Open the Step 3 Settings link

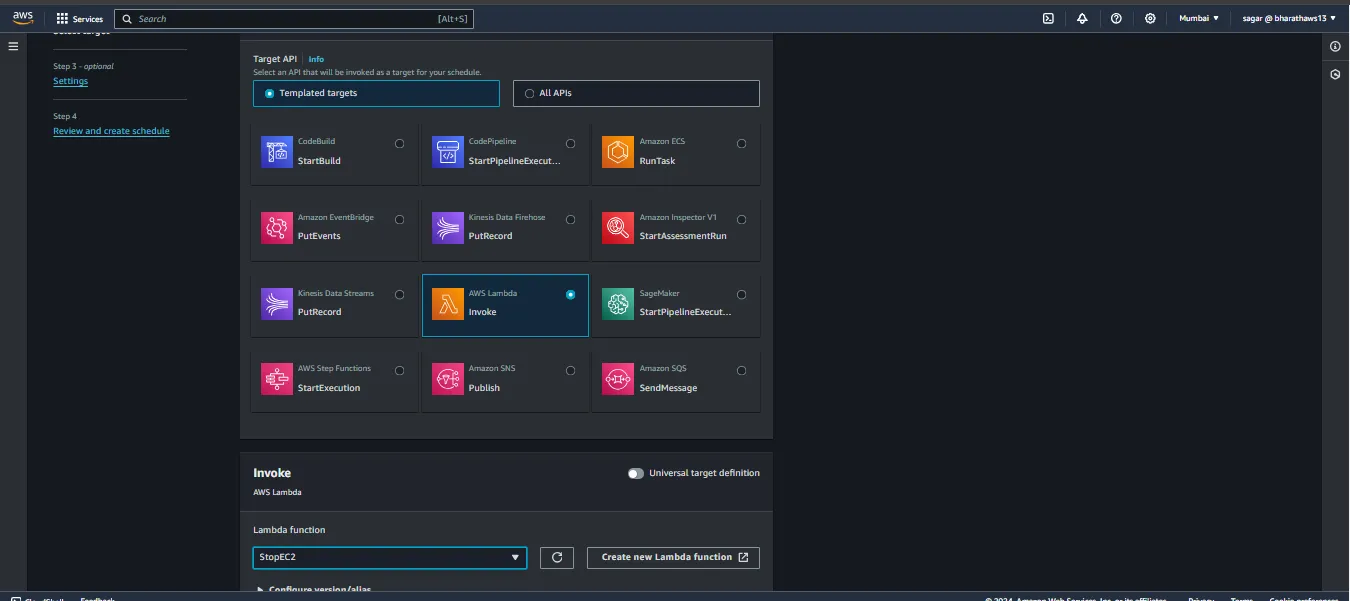[x=70, y=81]
